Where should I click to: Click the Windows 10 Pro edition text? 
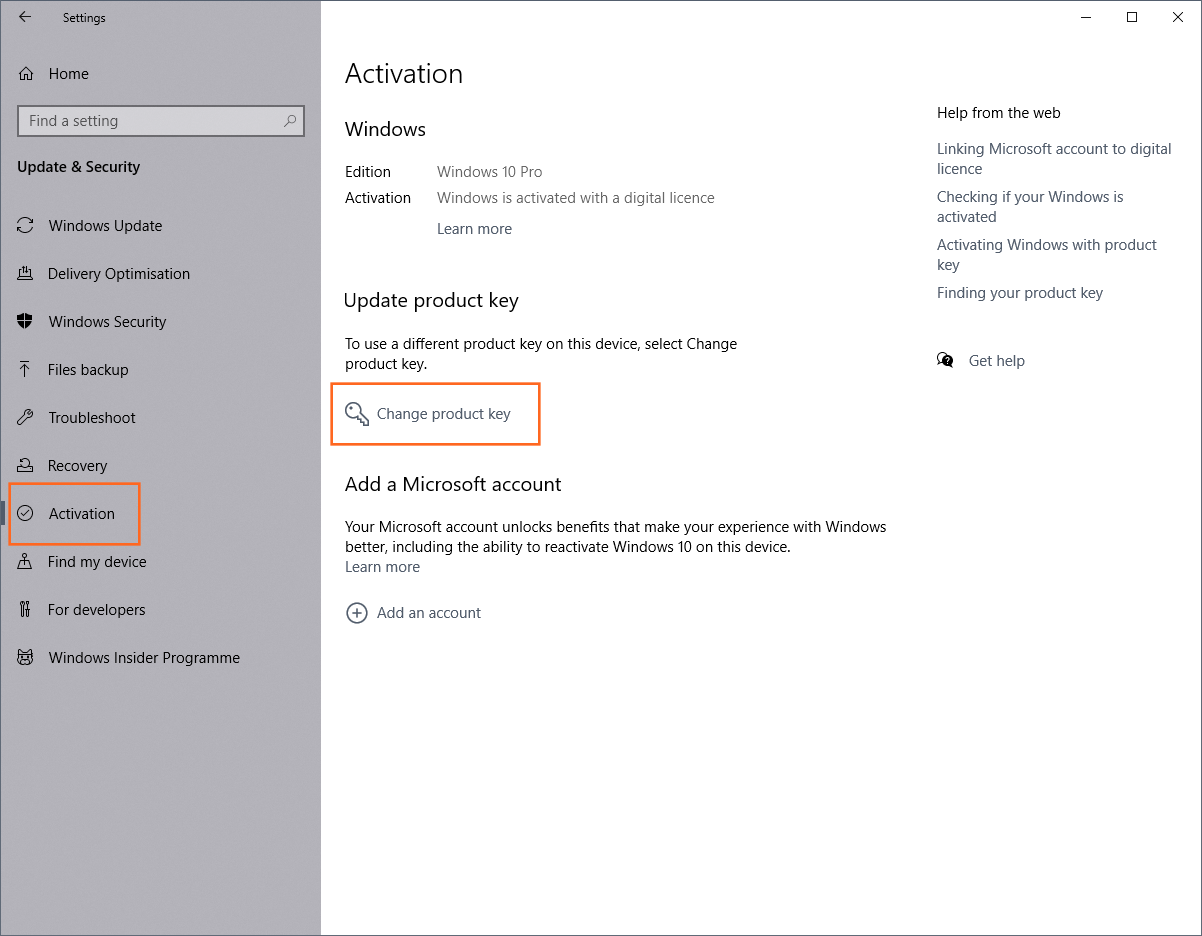[490, 172]
